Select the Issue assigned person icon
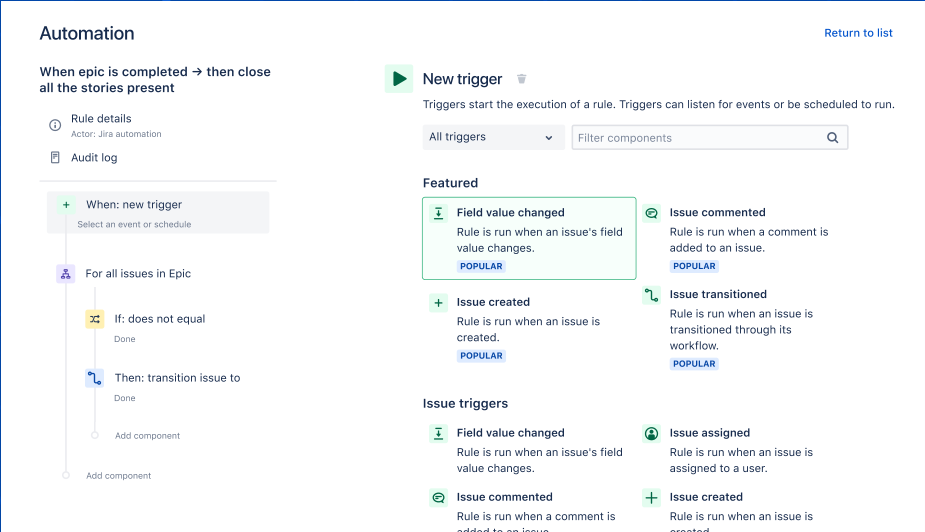925x532 pixels. pos(651,433)
